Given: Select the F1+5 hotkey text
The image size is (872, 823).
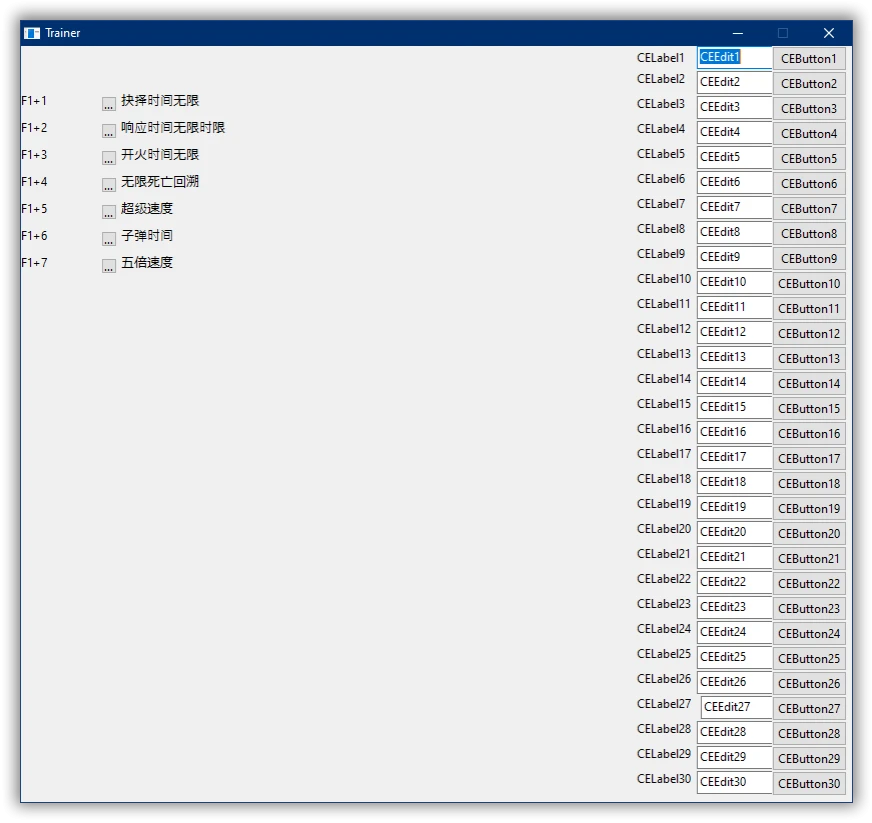Looking at the screenshot, I should tap(34, 209).
